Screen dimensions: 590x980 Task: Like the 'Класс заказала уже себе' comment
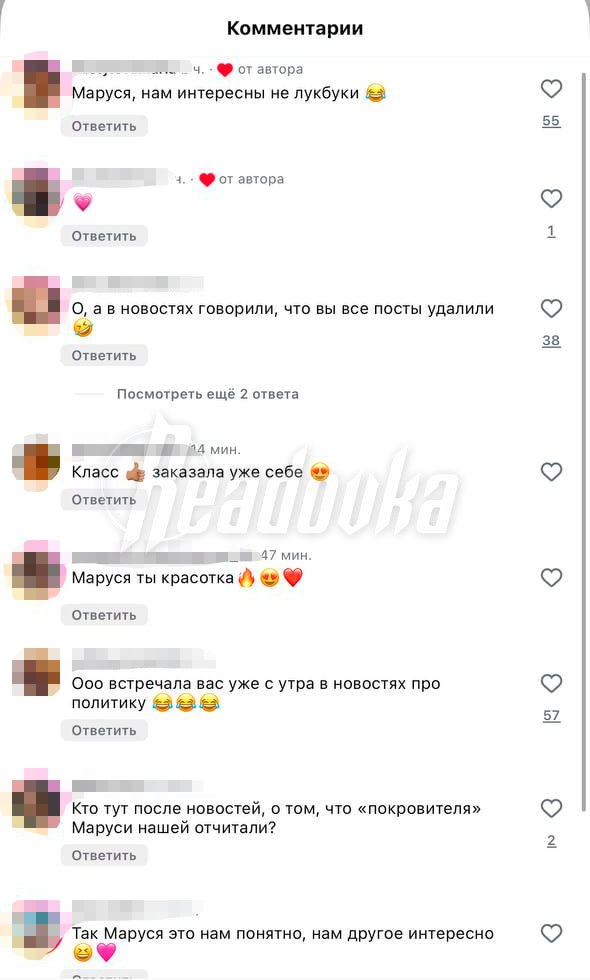tap(551, 472)
